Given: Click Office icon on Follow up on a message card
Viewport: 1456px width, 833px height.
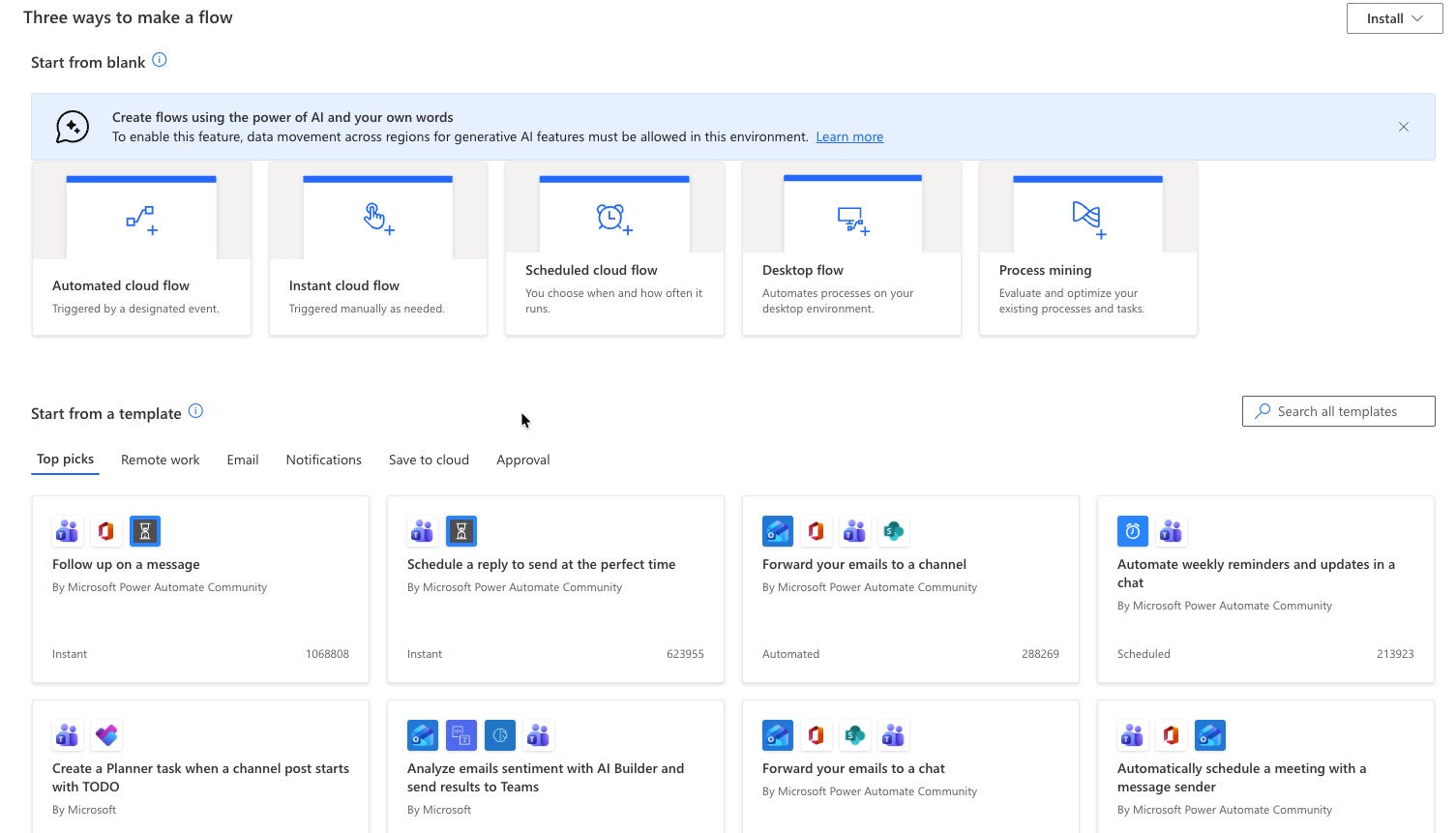Looking at the screenshot, I should tap(106, 531).
